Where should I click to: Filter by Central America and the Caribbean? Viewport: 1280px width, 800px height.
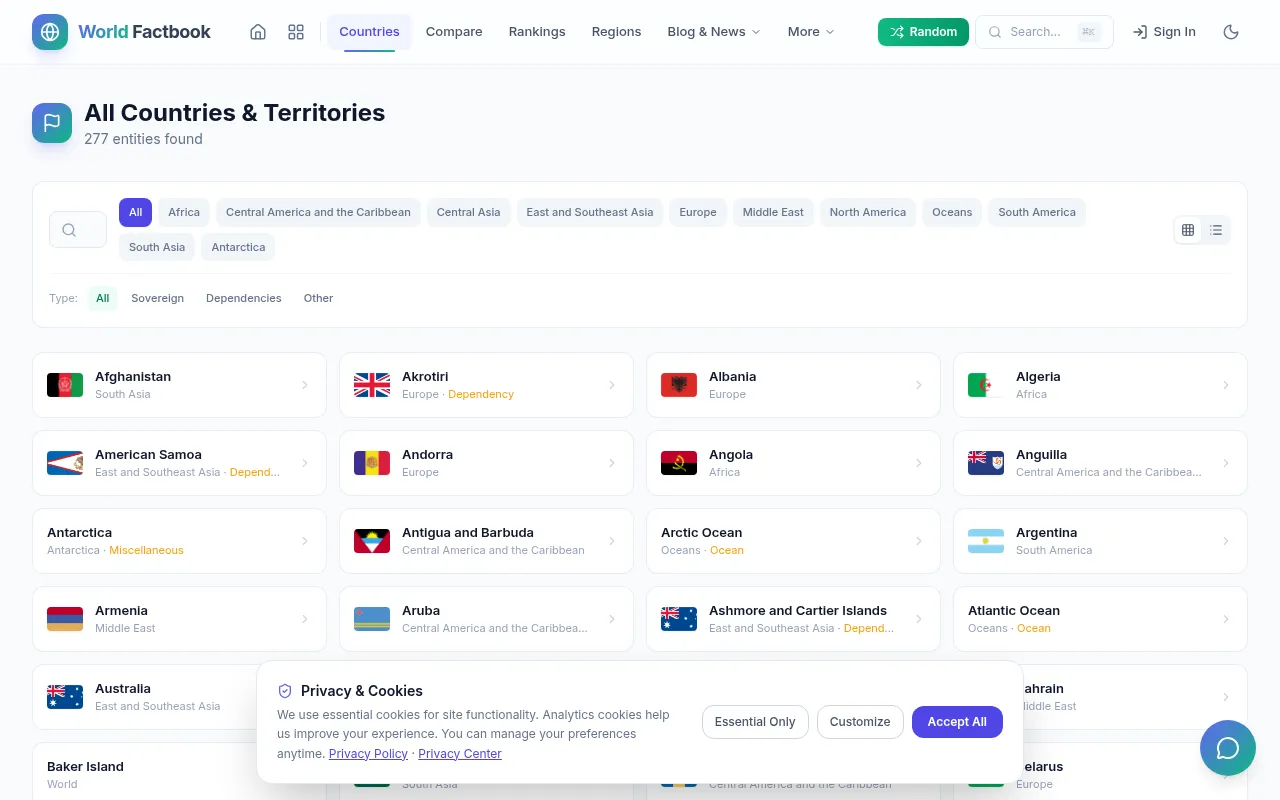[x=318, y=212]
